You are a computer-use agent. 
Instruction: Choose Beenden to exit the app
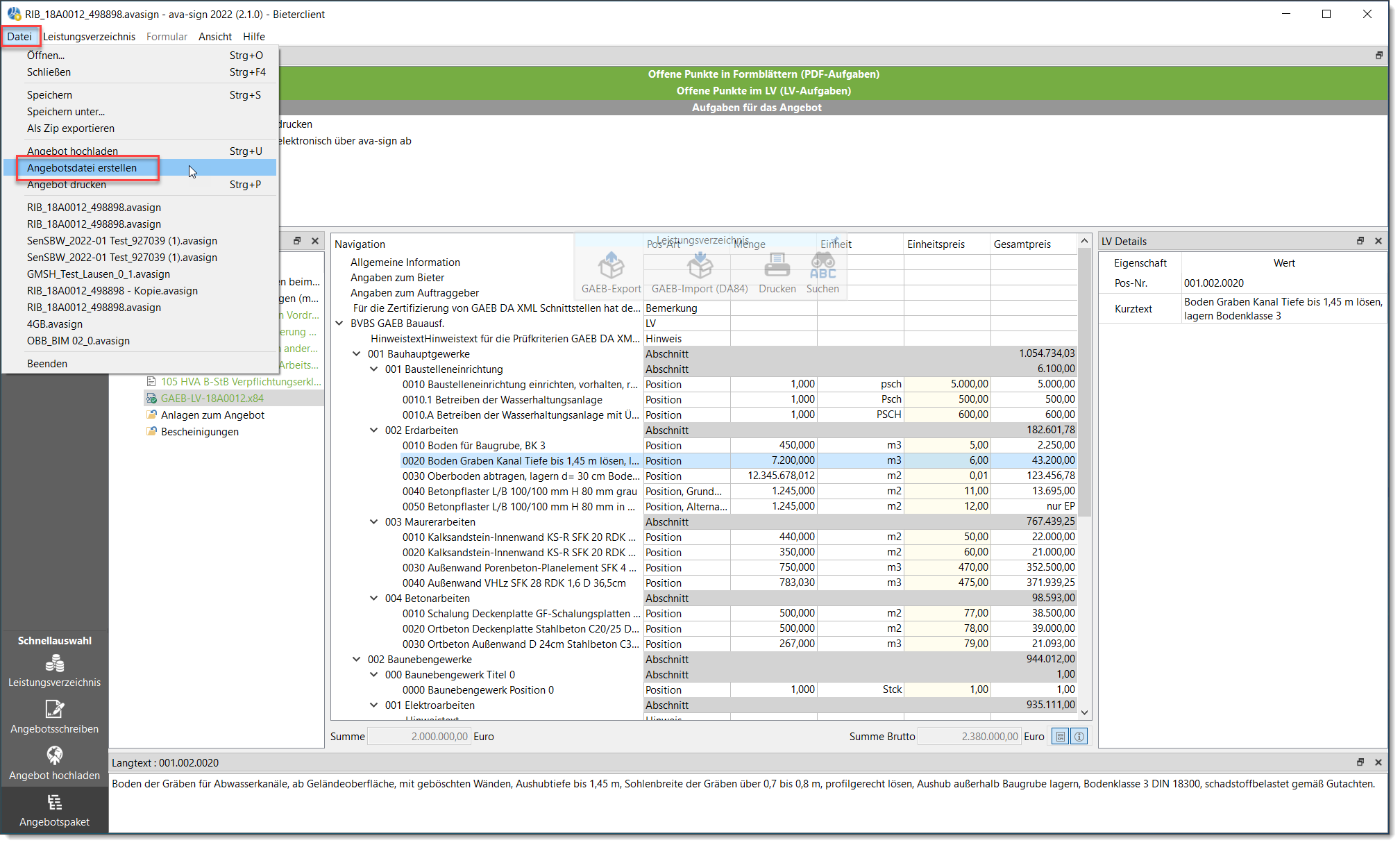tap(140, 364)
